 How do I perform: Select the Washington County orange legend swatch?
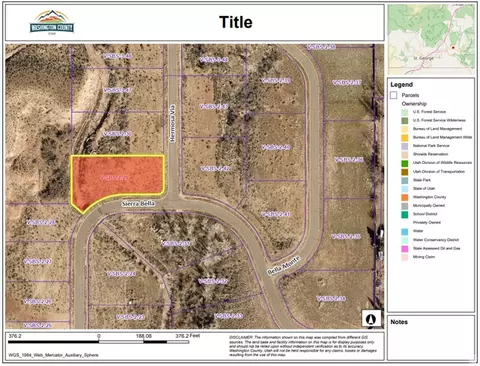[x=405, y=197]
